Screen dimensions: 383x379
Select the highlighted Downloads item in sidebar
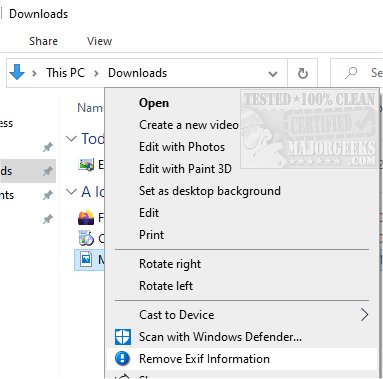click(x=28, y=171)
